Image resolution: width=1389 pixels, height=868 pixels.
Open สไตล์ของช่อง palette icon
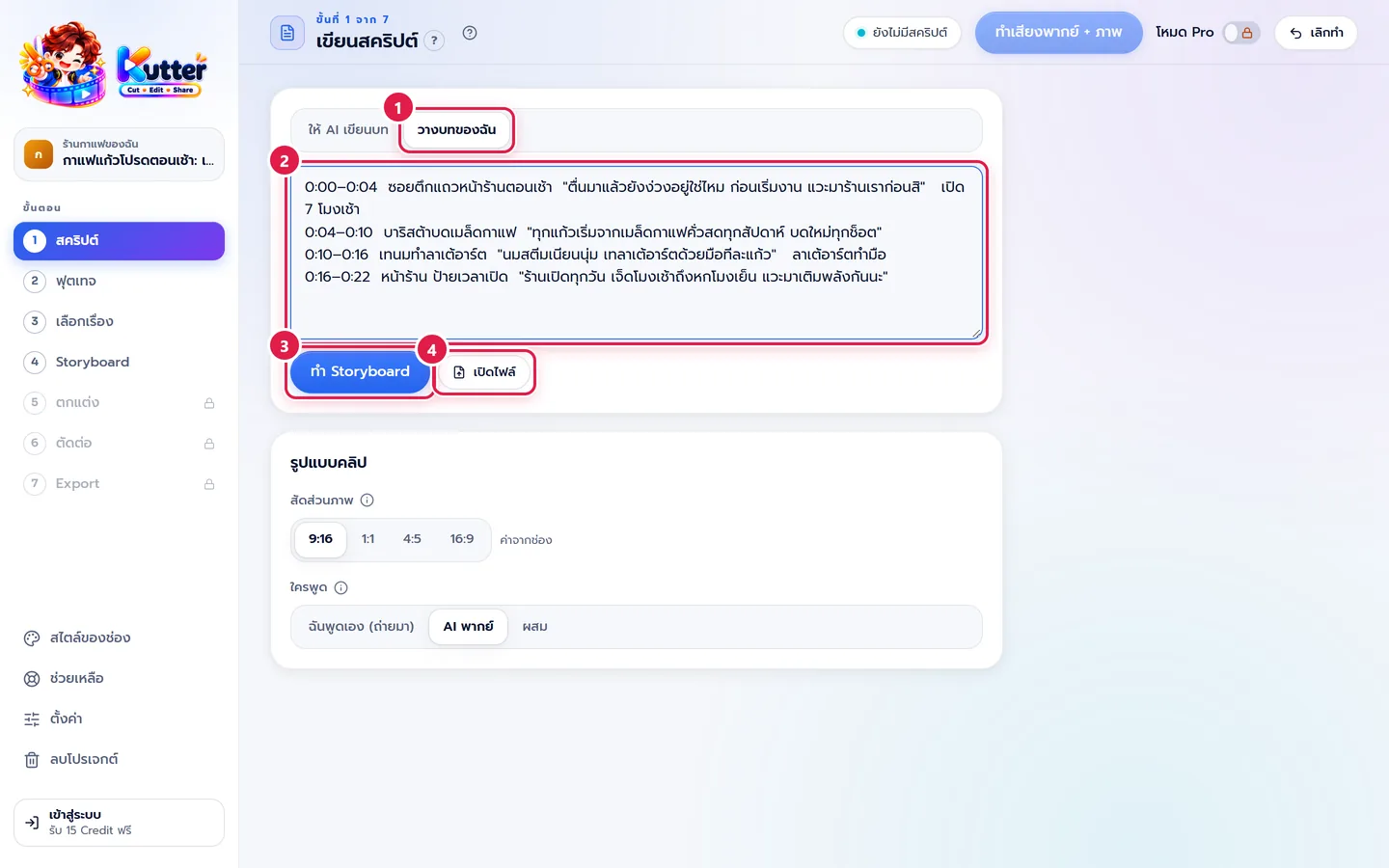click(32, 637)
